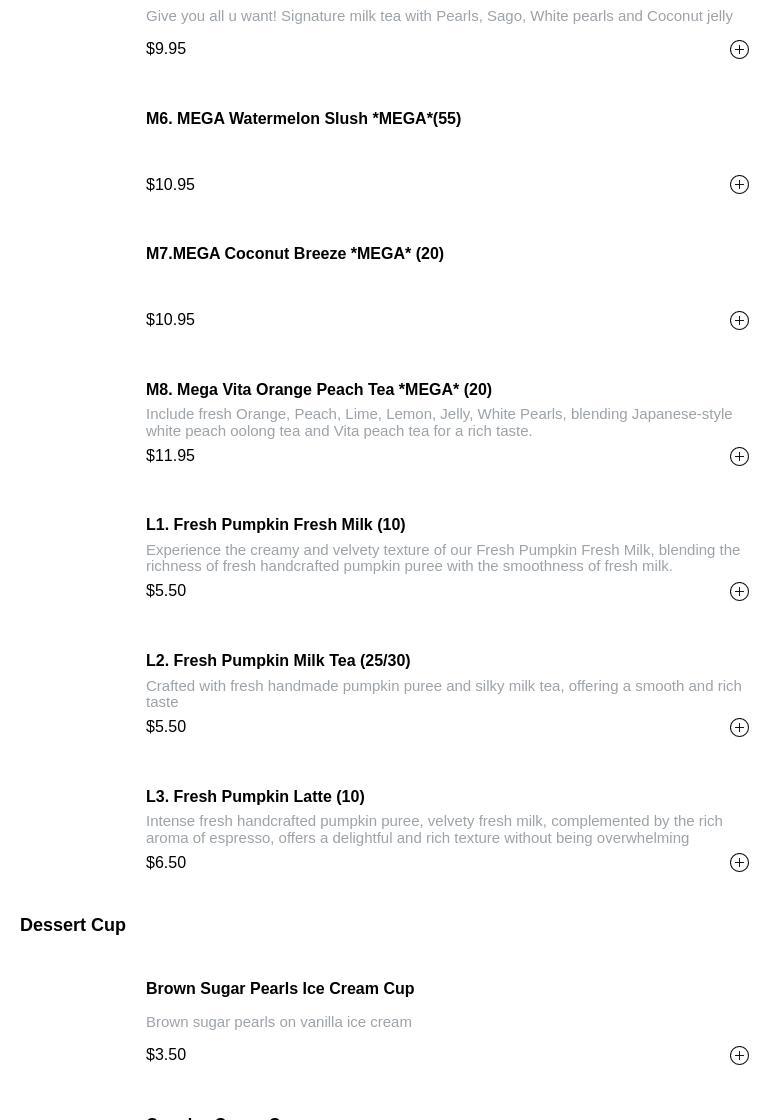The height and width of the screenshot is (1120, 780).
Task: Add L3 Fresh Pumpkin Latte to cart
Action: [x=739, y=863]
